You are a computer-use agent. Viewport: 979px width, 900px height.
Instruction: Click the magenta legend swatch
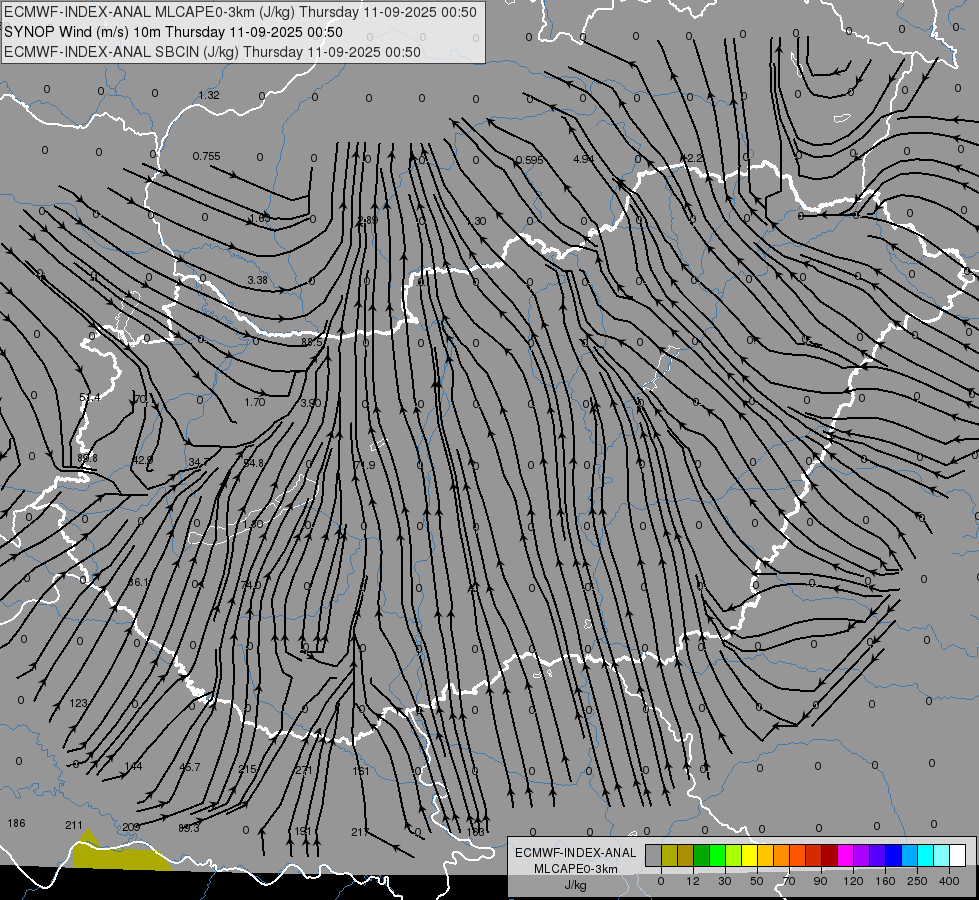(x=845, y=855)
